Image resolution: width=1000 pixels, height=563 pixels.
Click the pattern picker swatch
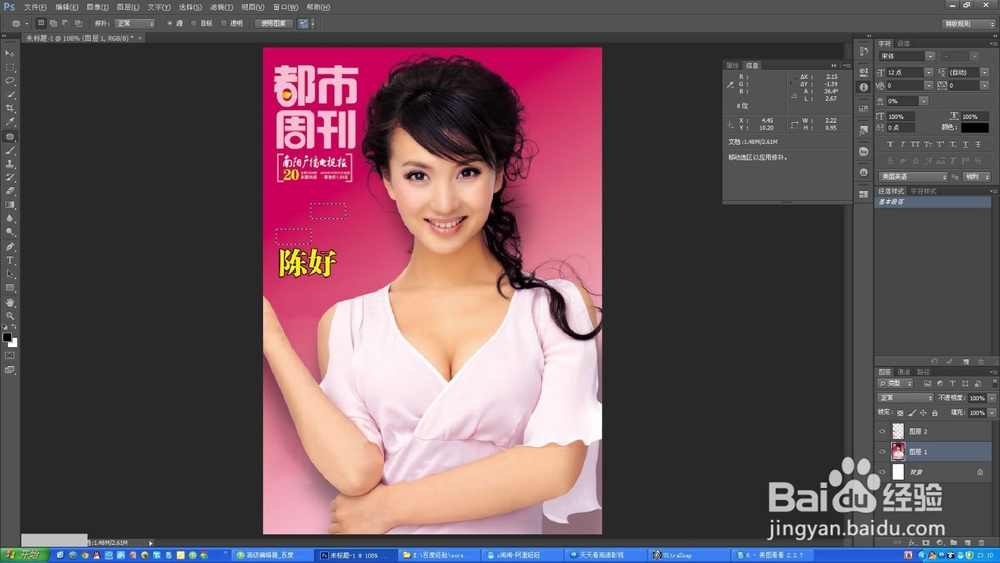304,24
